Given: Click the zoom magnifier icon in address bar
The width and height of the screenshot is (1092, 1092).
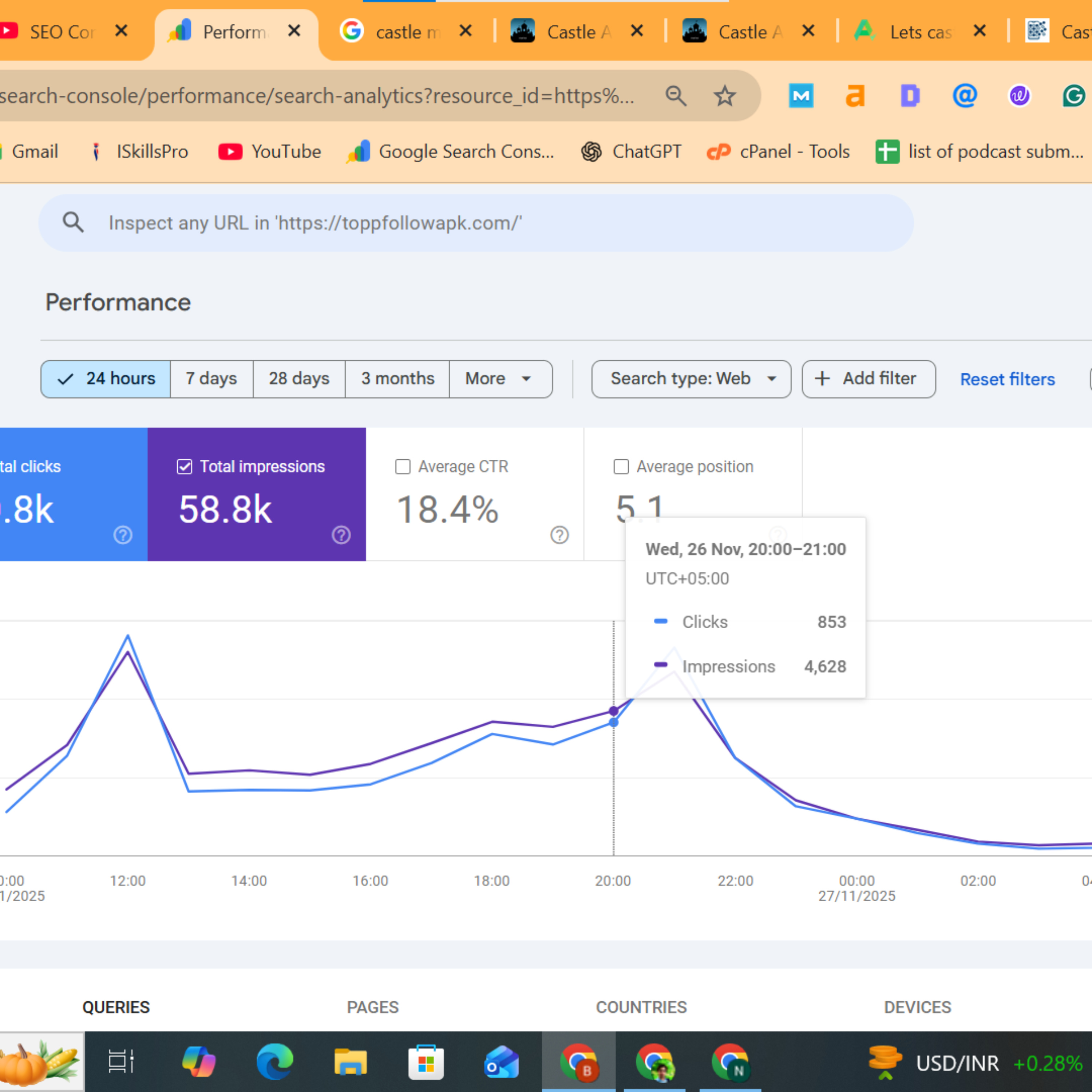Looking at the screenshot, I should pos(676,96).
